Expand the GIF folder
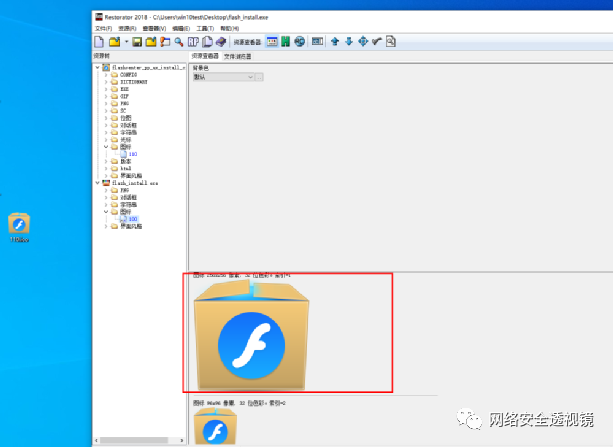This screenshot has width=613, height=447. click(106, 96)
